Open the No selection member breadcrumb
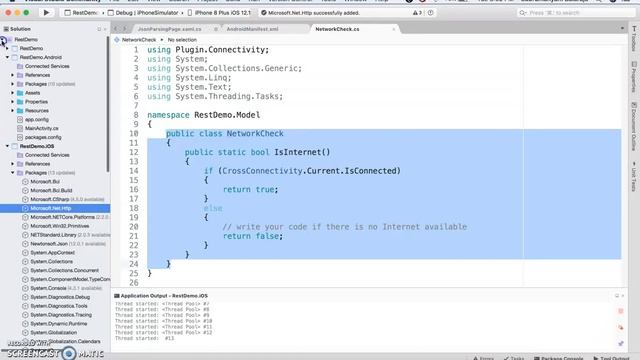This screenshot has width=640, height=360. coord(182,40)
